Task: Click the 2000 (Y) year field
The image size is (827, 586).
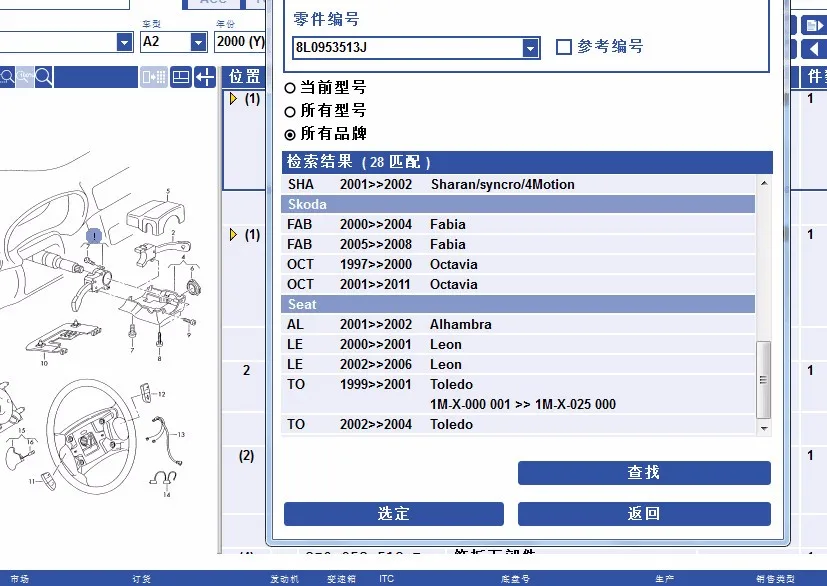Action: pos(240,42)
